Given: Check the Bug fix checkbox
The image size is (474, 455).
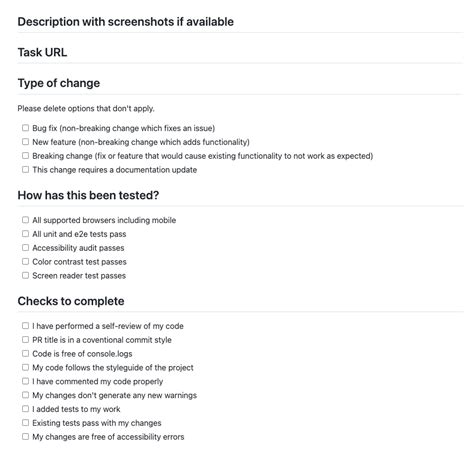Looking at the screenshot, I should (x=25, y=128).
